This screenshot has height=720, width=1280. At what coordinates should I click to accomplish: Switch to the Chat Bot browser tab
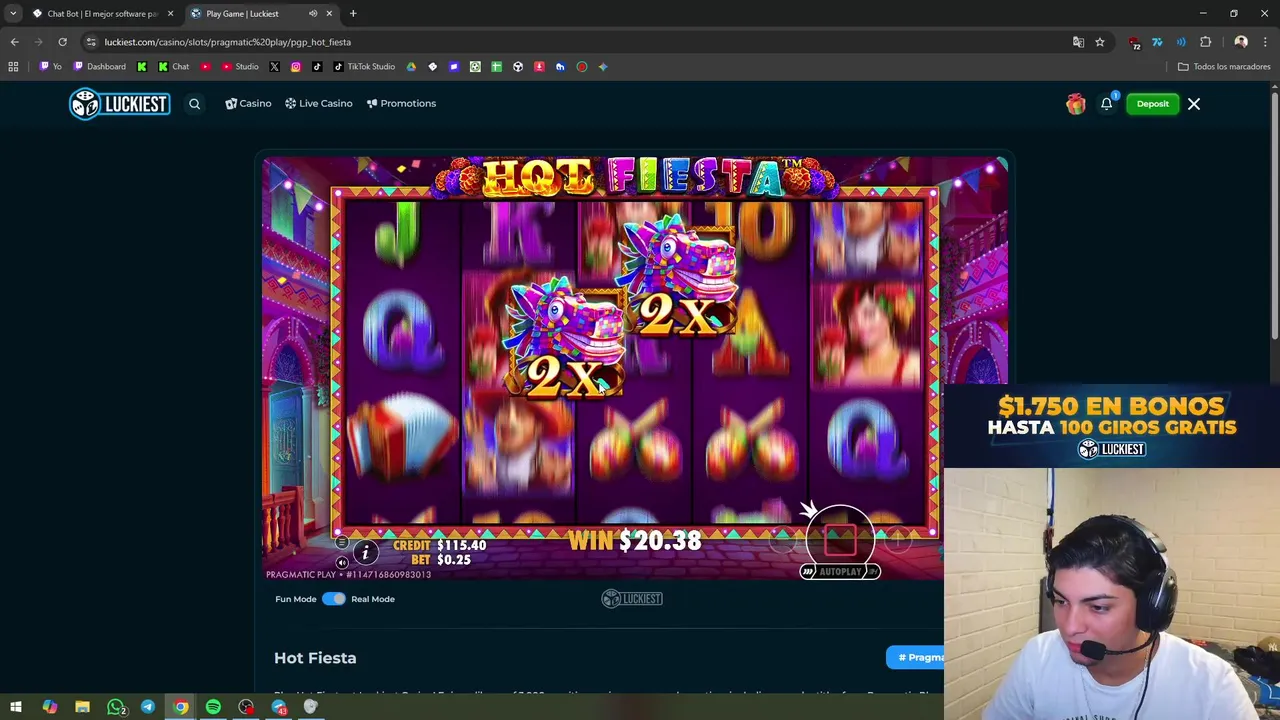coord(102,14)
